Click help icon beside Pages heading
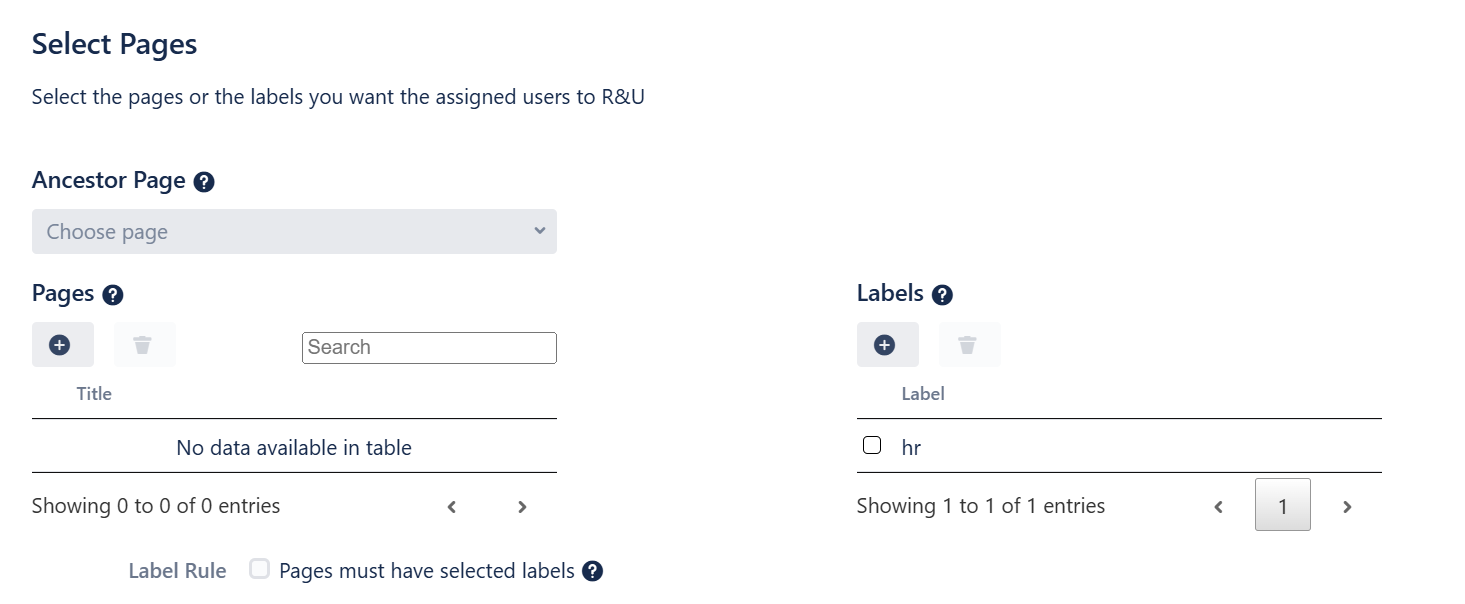The height and width of the screenshot is (604, 1465). pos(113,295)
